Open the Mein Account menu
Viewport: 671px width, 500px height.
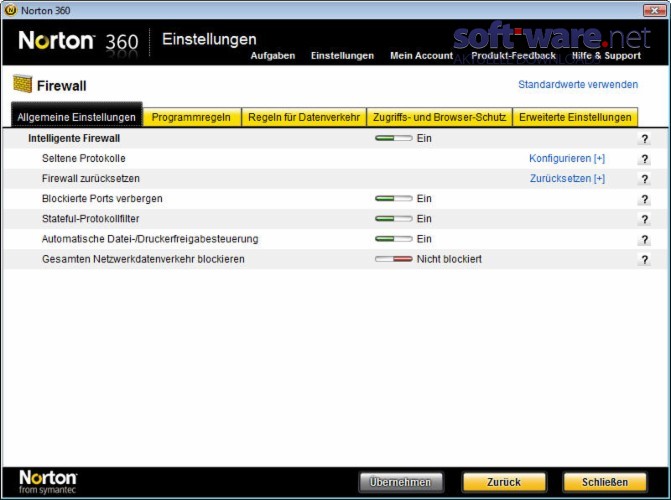422,56
